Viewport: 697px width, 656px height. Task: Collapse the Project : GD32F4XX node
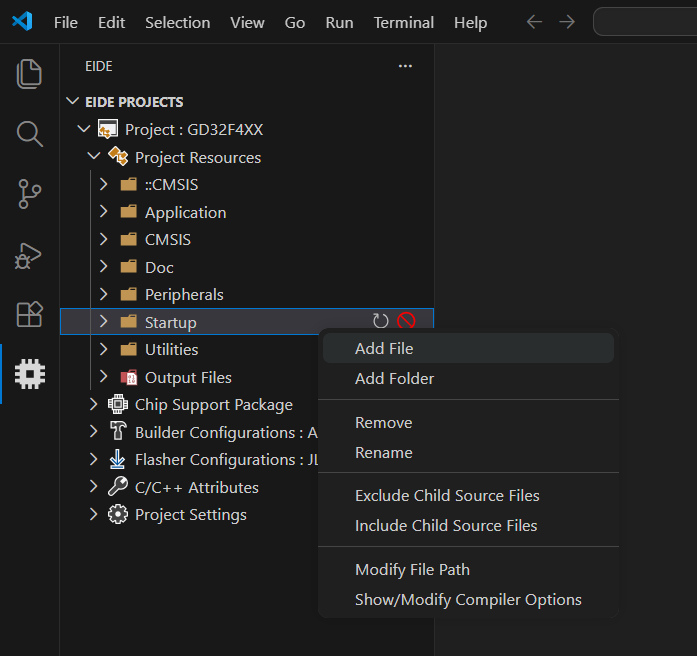pos(84,129)
